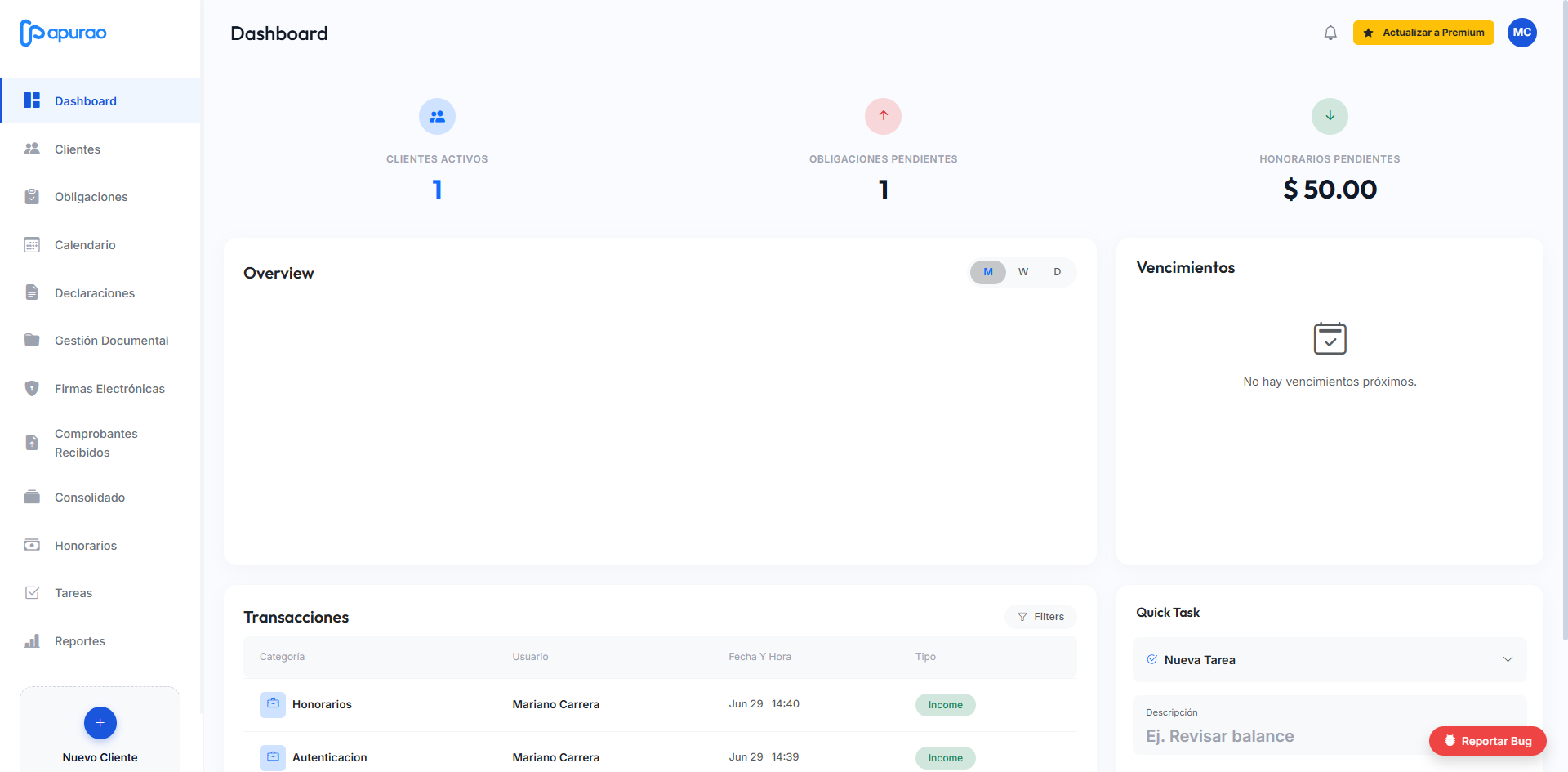The height and width of the screenshot is (772, 1568).
Task: Click Actualizar a Premium button
Action: pos(1423,33)
